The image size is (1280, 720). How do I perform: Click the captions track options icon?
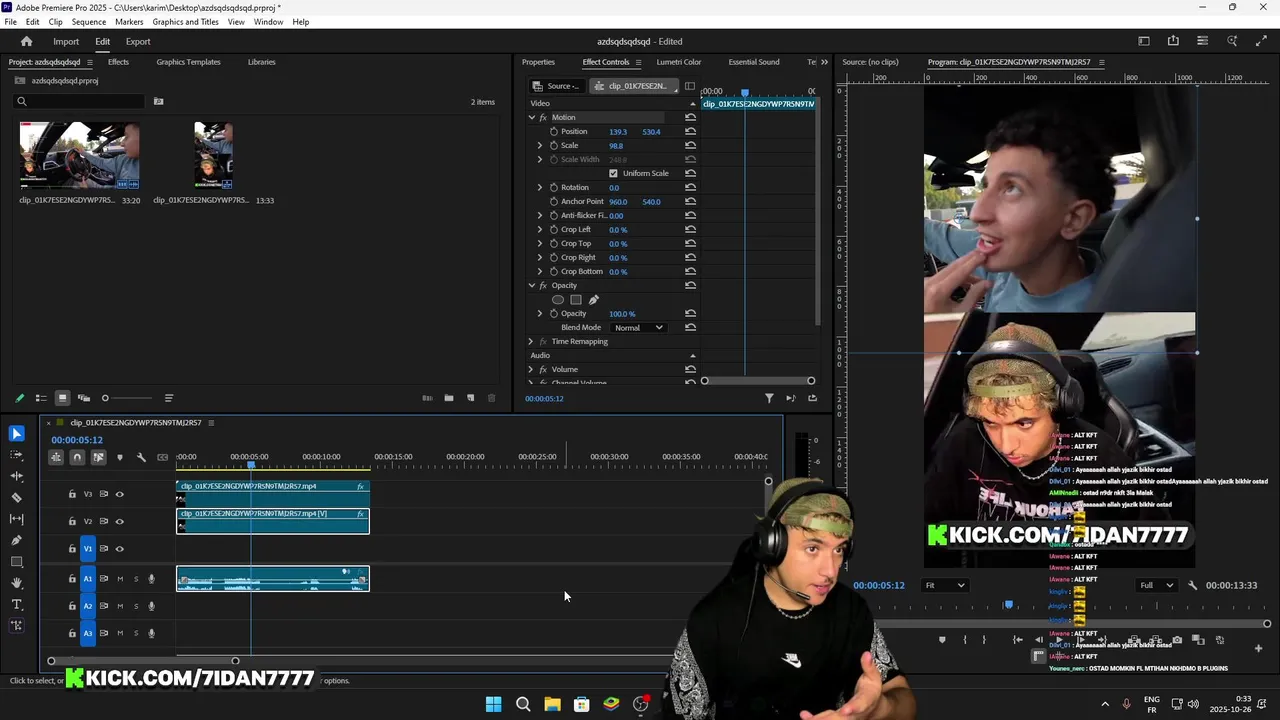pyautogui.click(x=162, y=457)
